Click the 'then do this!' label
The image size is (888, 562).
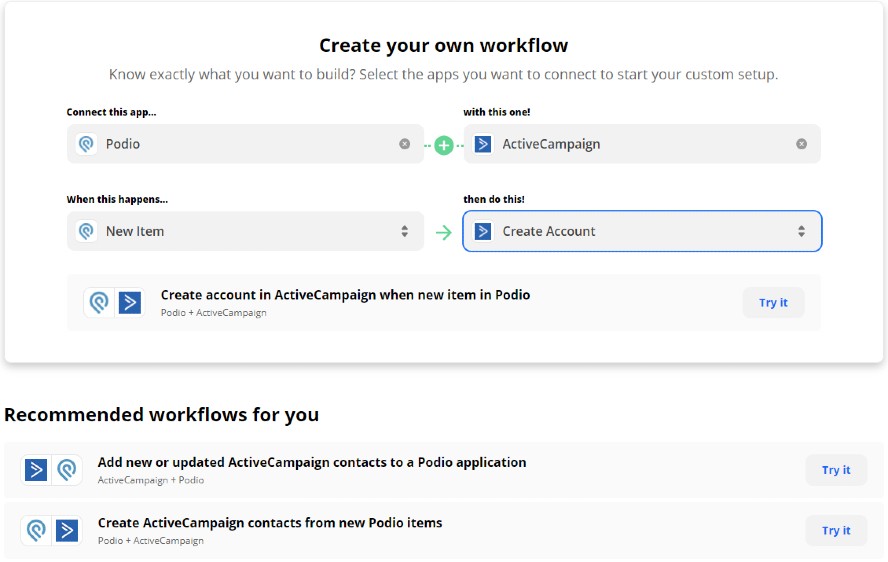(494, 199)
